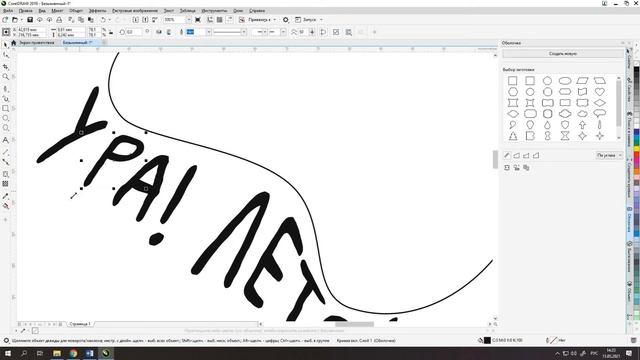This screenshot has width=640, height=360.
Task: Select the Crop tool
Action: [x=5, y=66]
